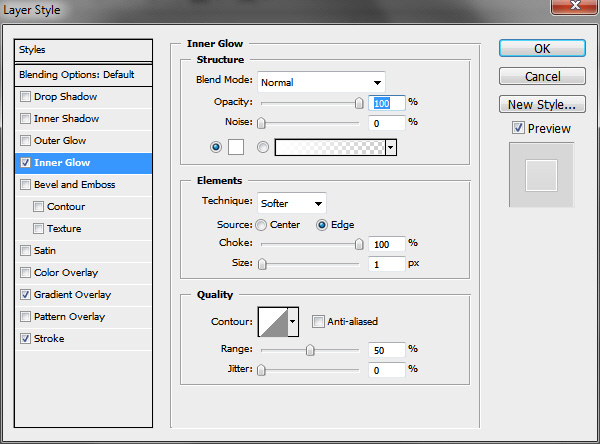Click the Size slider handle

point(262,264)
